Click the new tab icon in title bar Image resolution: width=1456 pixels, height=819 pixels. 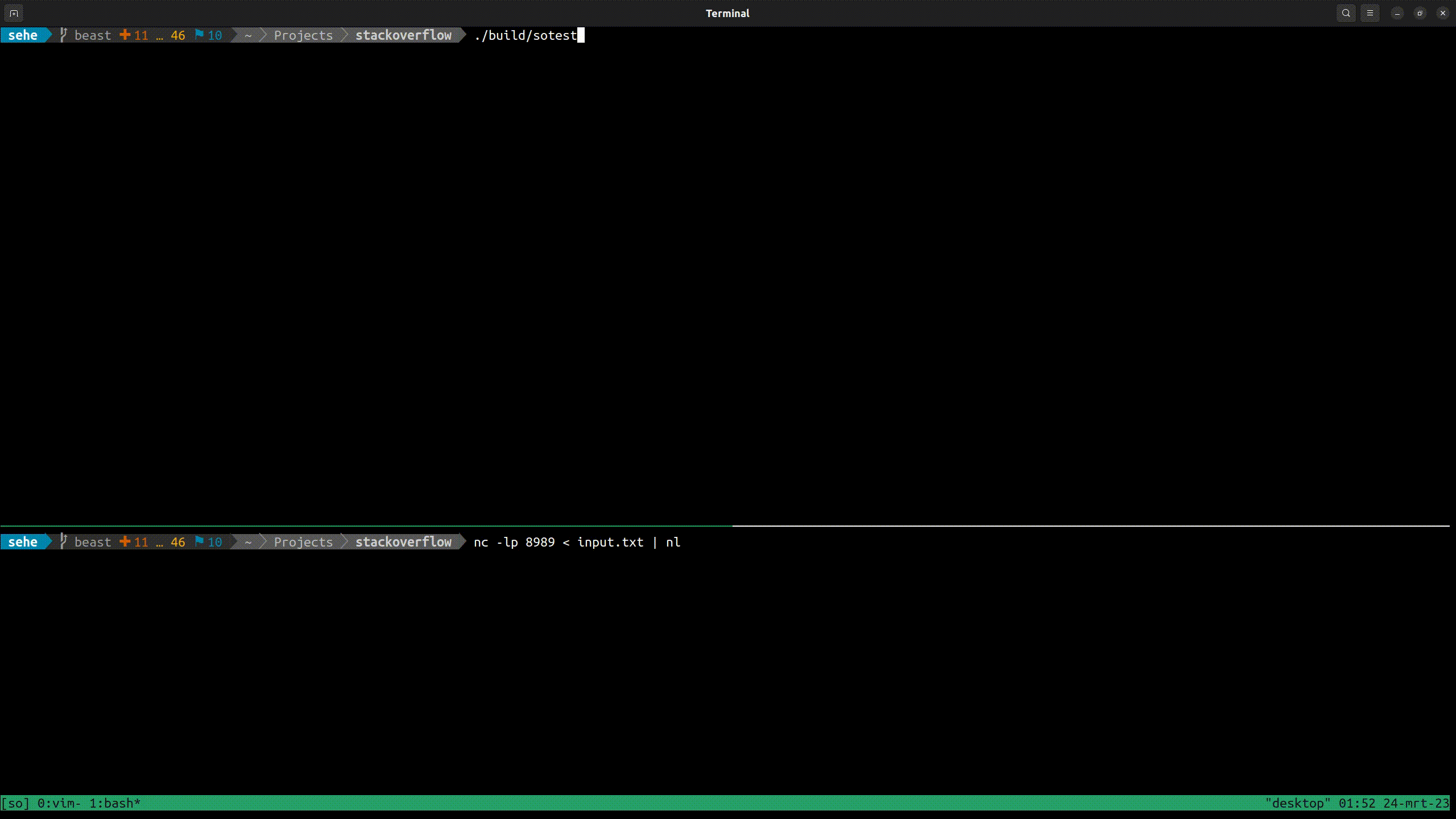[x=14, y=13]
